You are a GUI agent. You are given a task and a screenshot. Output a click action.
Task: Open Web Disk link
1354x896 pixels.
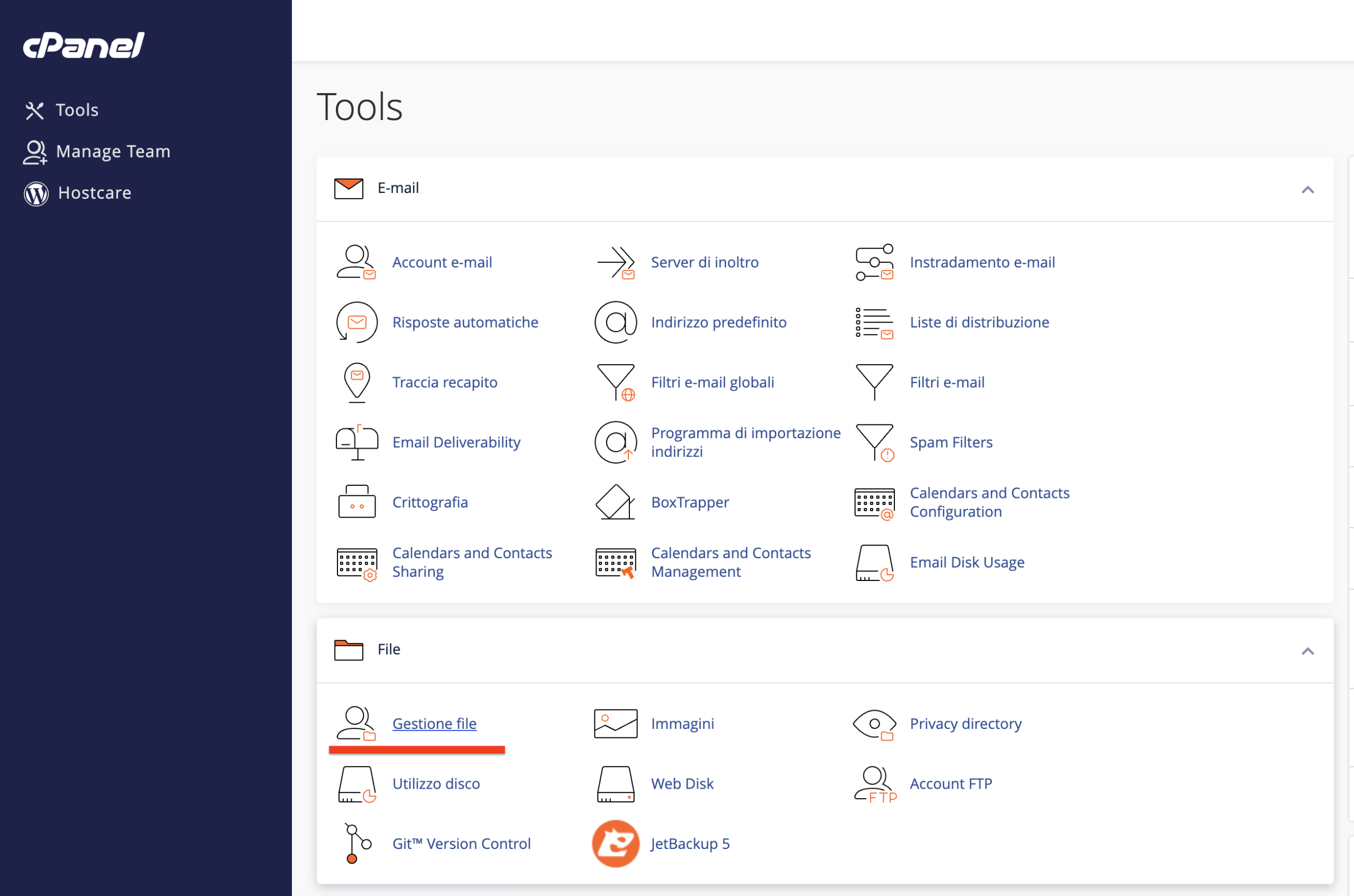click(682, 783)
